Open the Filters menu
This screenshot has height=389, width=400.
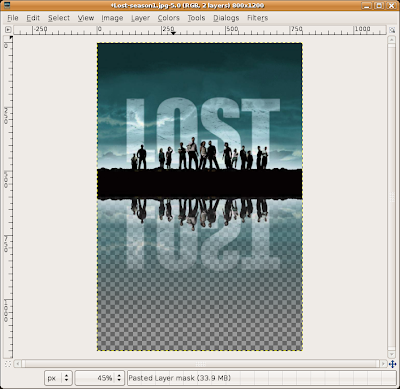click(257, 18)
